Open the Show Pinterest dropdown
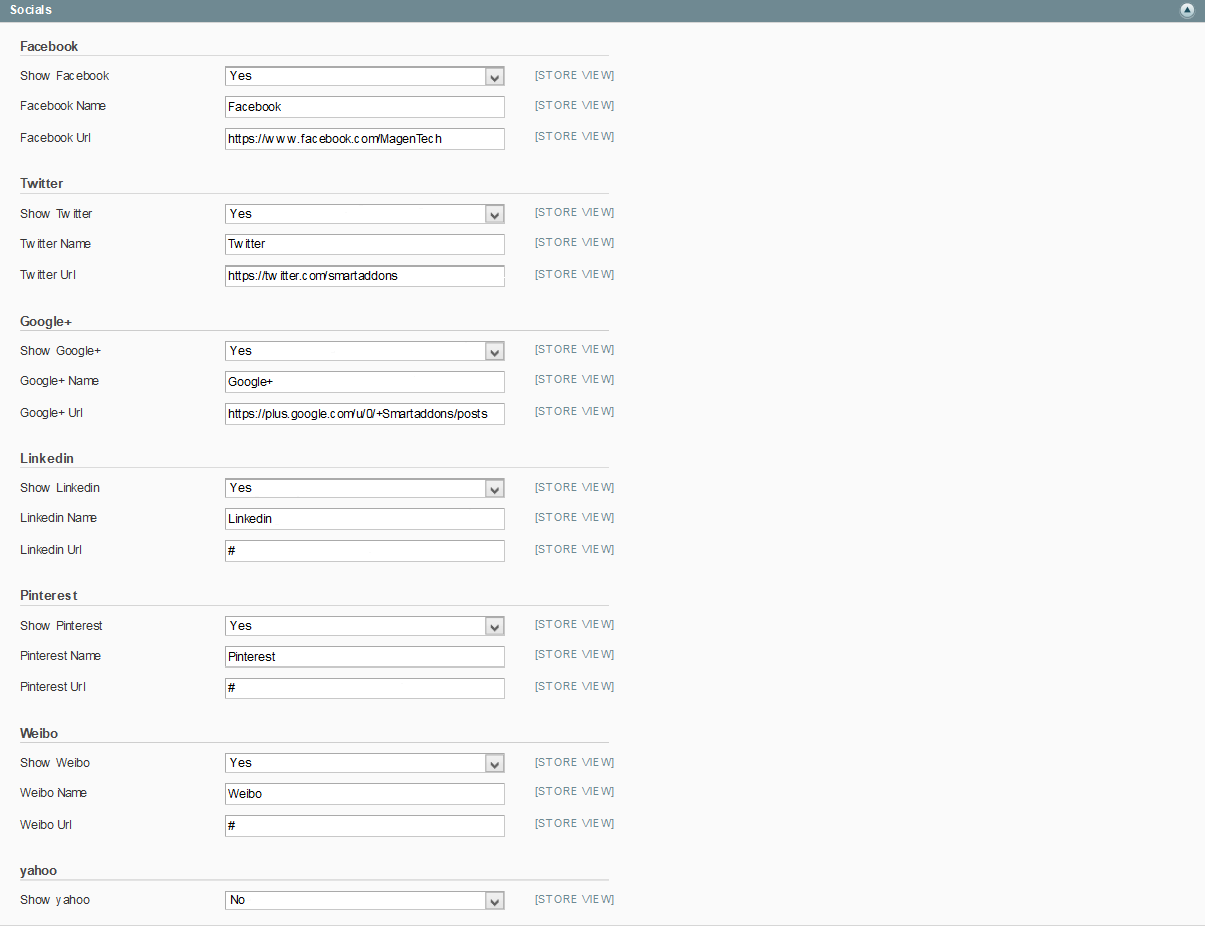This screenshot has width=1205, height=926. pos(365,626)
